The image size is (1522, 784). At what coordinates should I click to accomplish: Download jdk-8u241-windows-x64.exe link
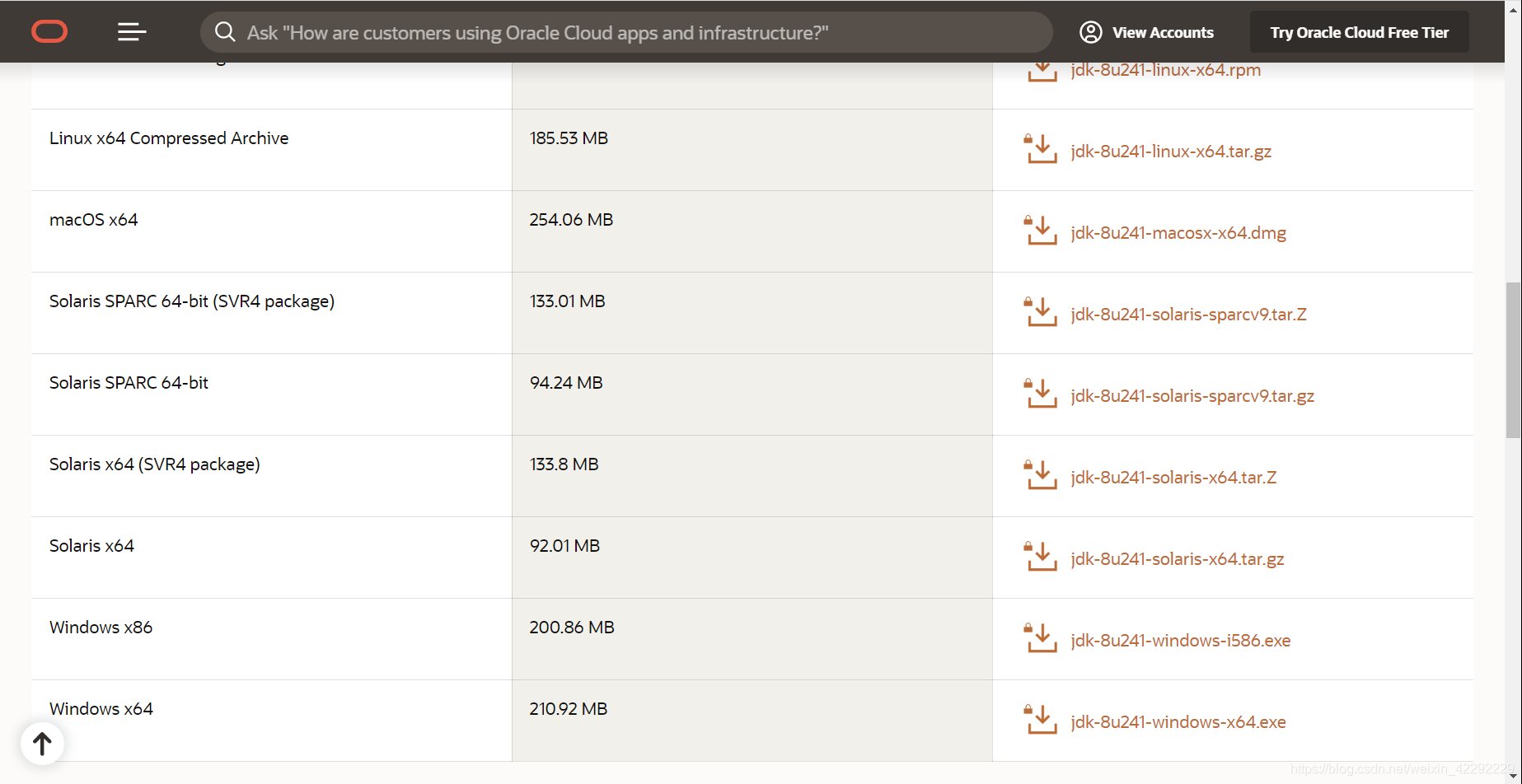1178,722
